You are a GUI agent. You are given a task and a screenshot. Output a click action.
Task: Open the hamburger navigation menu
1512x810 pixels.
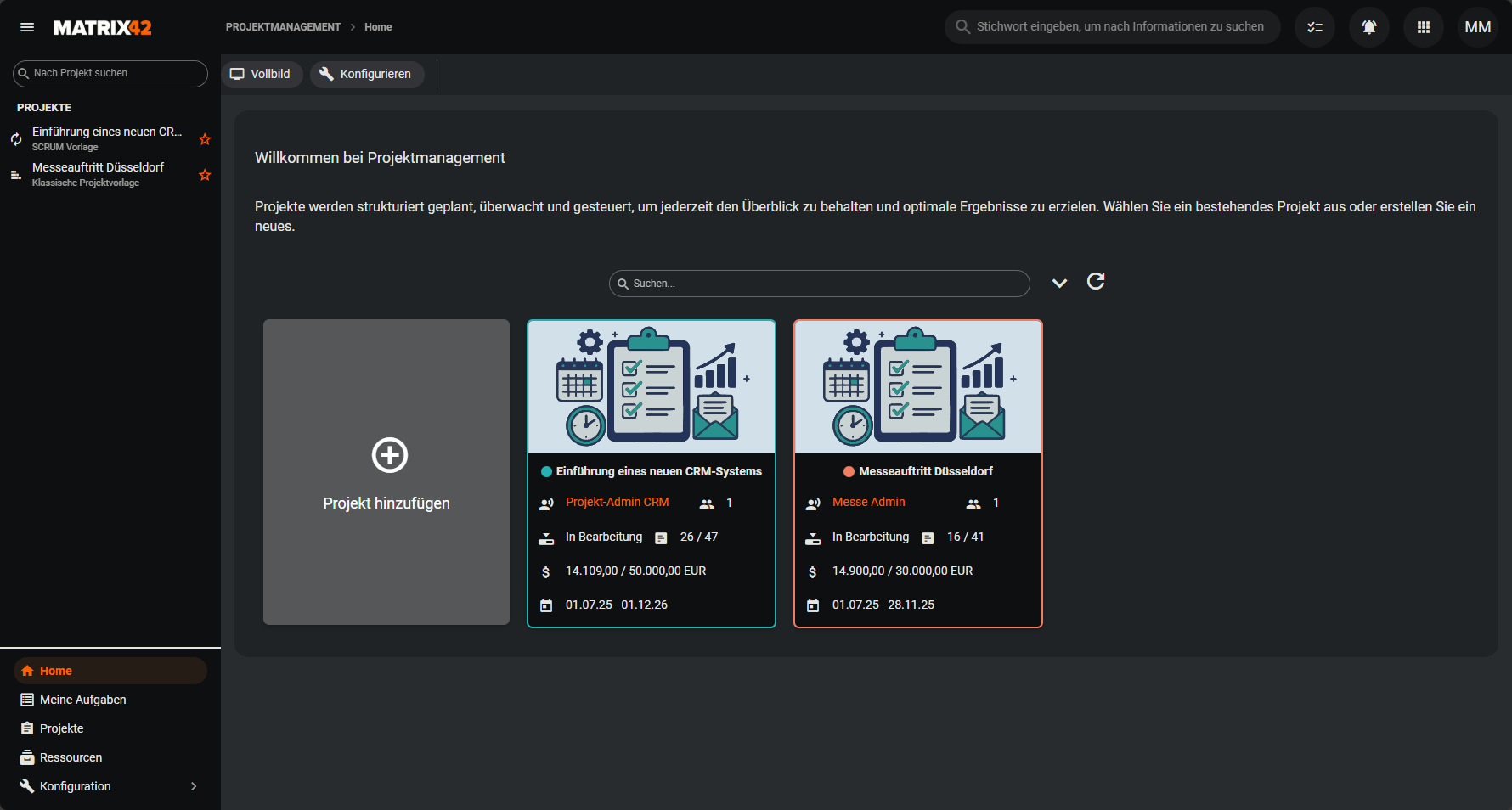pyautogui.click(x=27, y=27)
